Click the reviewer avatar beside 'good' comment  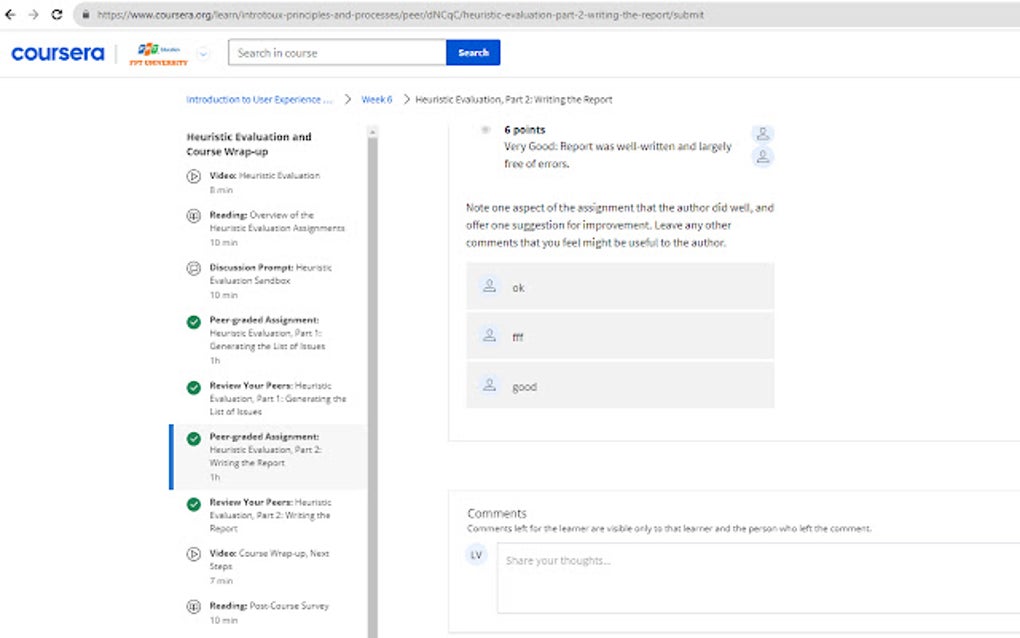tap(489, 384)
